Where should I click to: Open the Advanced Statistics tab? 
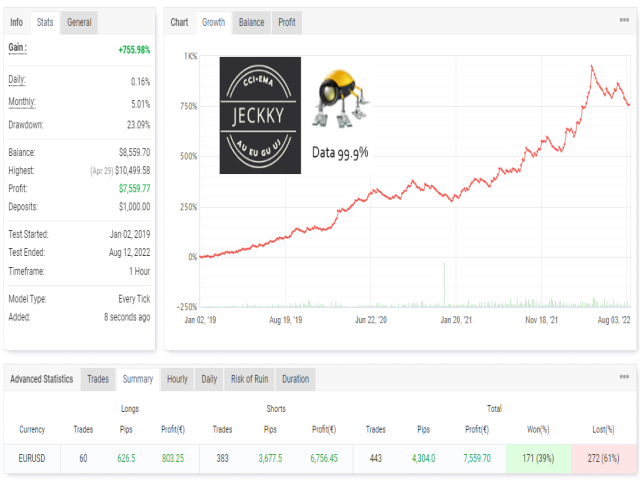(42, 379)
